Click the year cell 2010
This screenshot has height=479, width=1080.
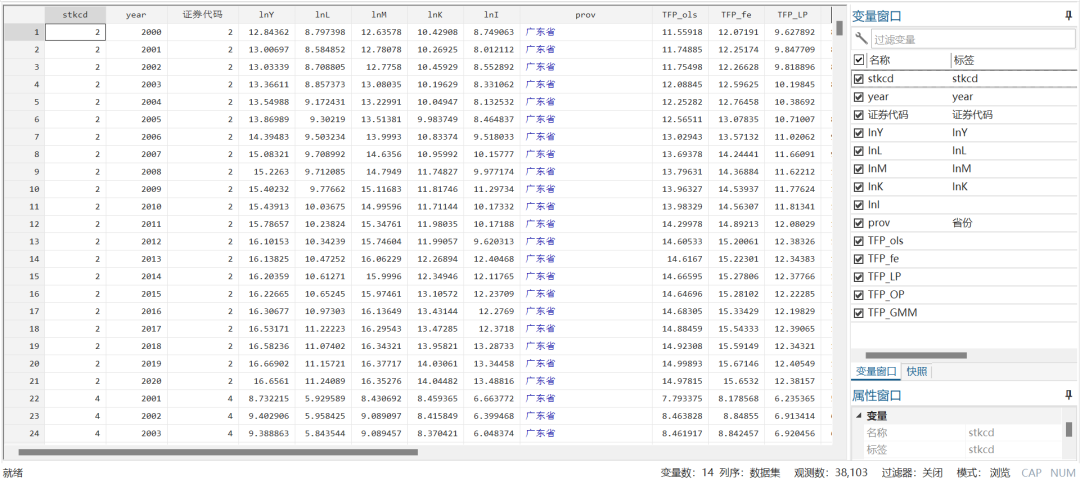coord(136,207)
